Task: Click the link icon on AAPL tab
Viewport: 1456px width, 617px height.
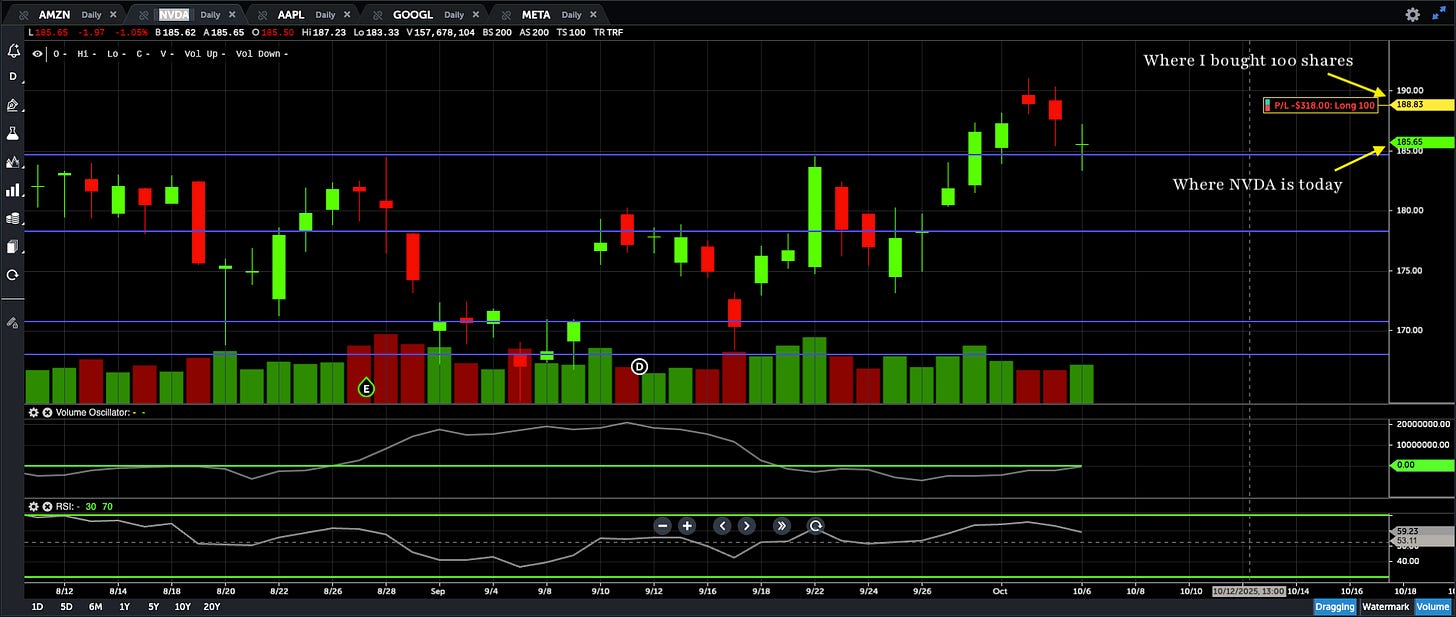Action: [262, 15]
